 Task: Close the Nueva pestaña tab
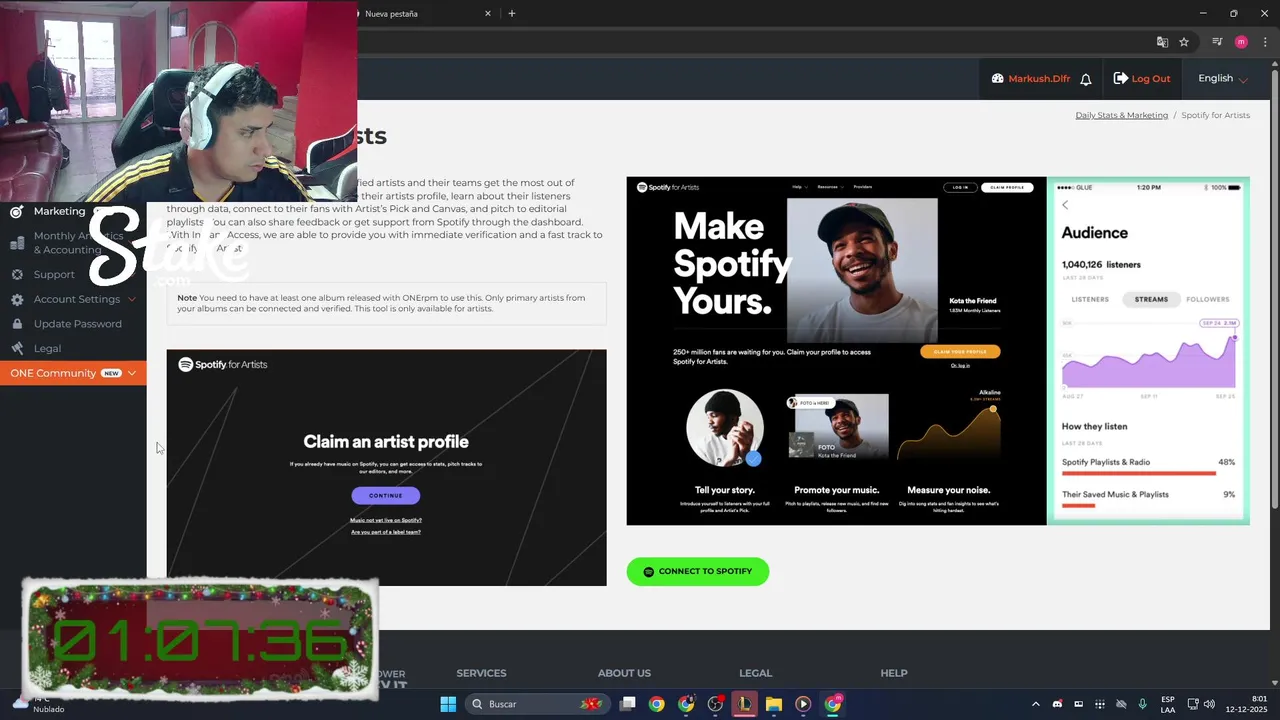[488, 14]
